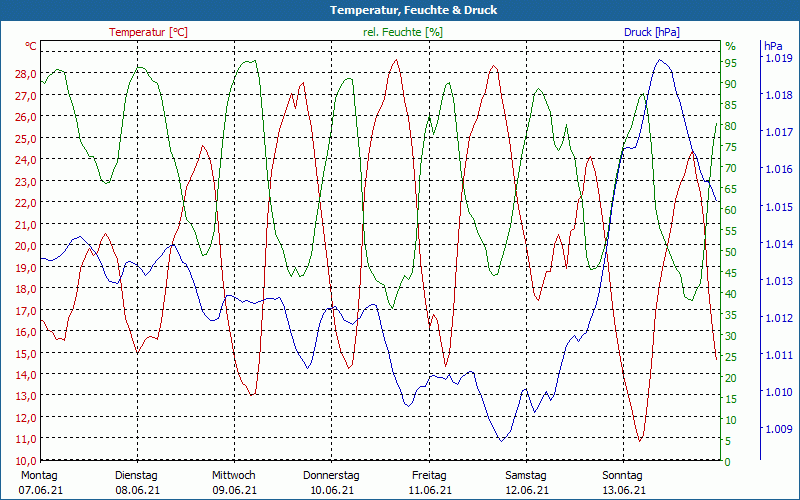Image resolution: width=800 pixels, height=500 pixels.
Task: Select the Freitag 11.06.21 date marker
Action: [x=429, y=482]
